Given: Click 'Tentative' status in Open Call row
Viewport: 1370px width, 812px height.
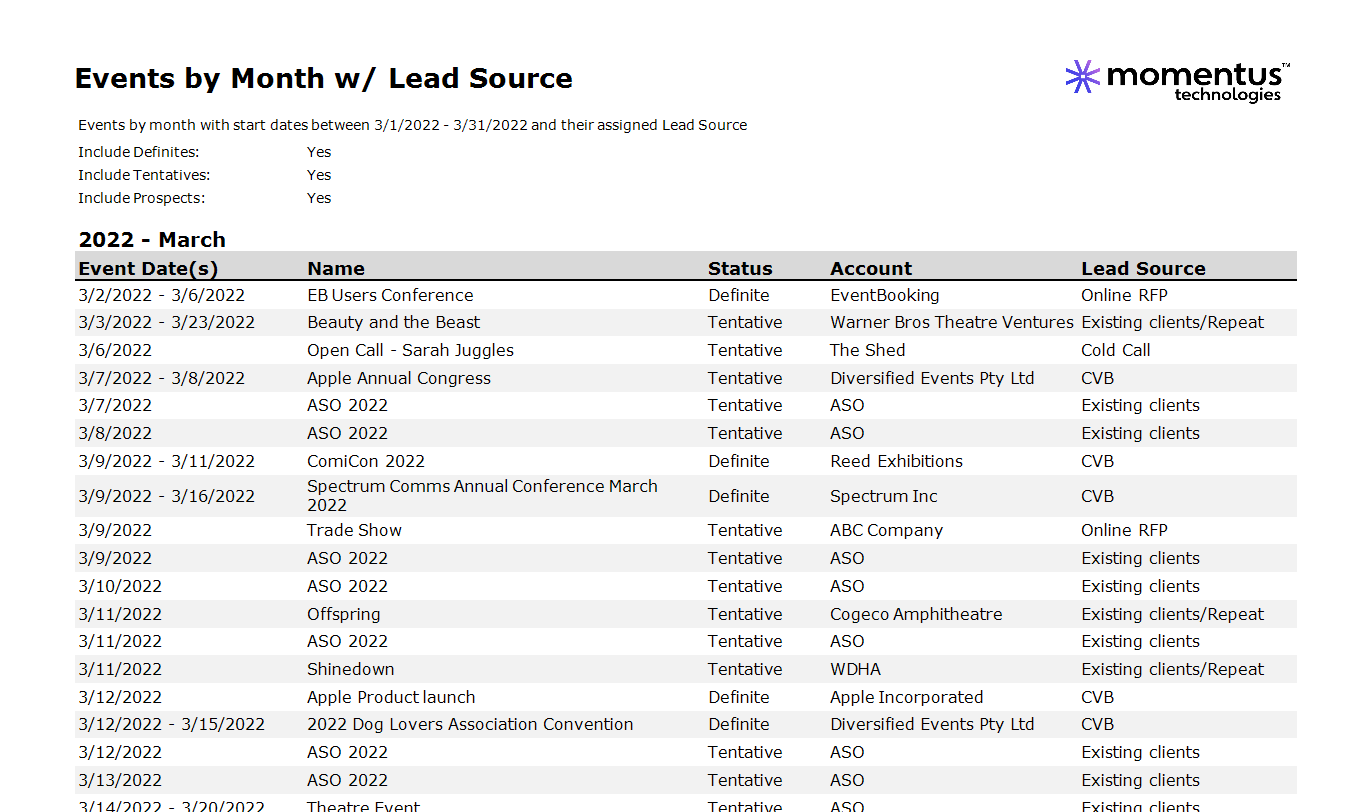Looking at the screenshot, I should click(745, 350).
